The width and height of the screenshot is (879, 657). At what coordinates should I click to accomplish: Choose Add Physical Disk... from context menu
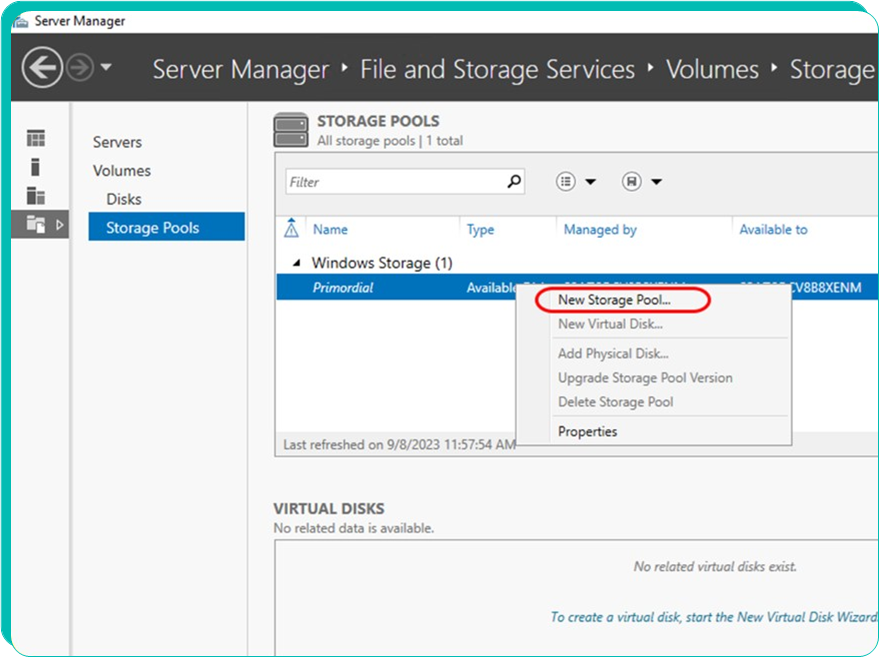[613, 354]
